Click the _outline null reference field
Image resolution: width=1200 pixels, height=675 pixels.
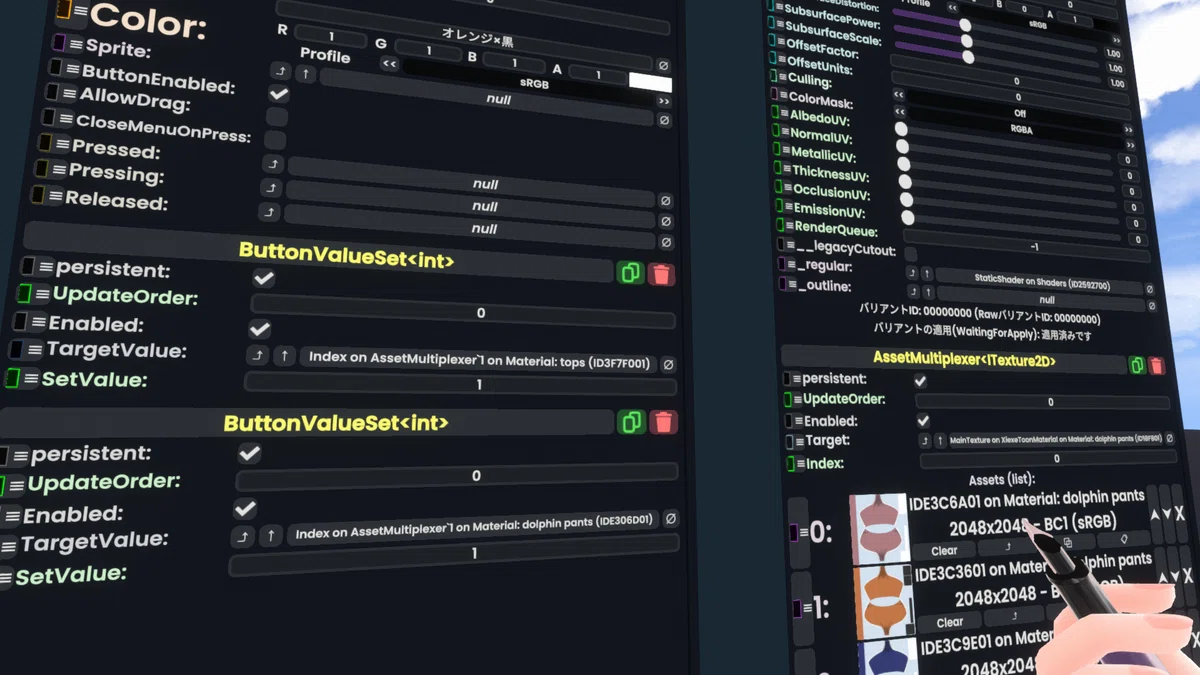[1040, 299]
